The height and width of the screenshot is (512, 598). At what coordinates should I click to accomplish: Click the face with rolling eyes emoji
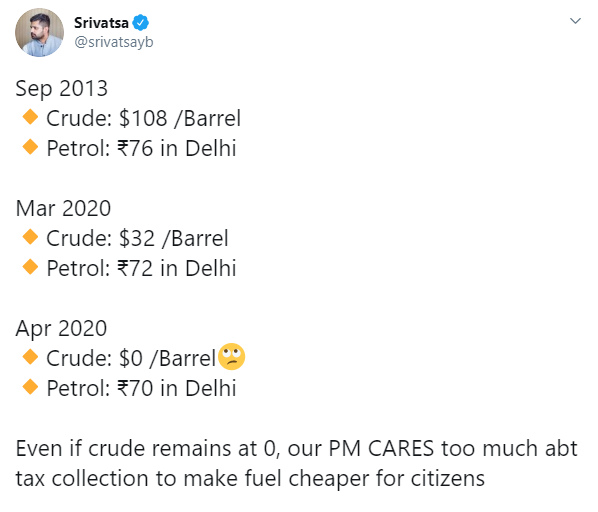click(x=231, y=356)
